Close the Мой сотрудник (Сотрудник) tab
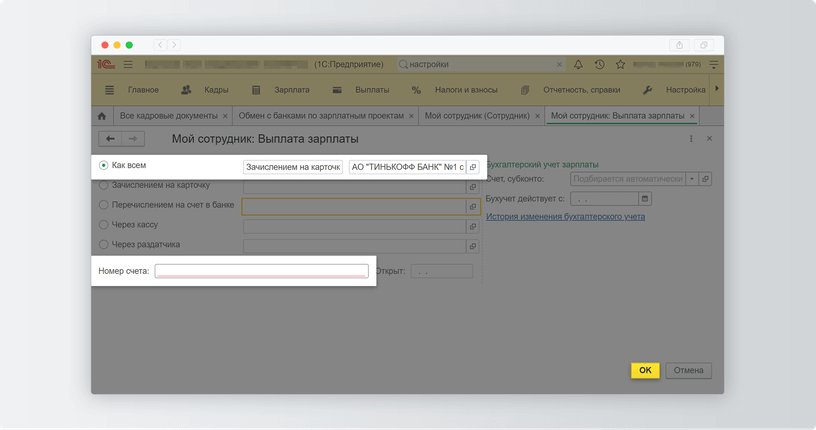Viewport: 816px width, 430px height. tap(537, 116)
